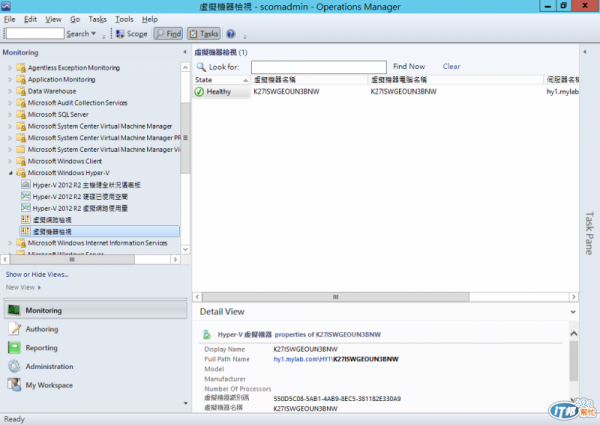Select K27ISWGEOUN3BNW cell in name column
The width and height of the screenshot is (600, 425).
(286, 91)
